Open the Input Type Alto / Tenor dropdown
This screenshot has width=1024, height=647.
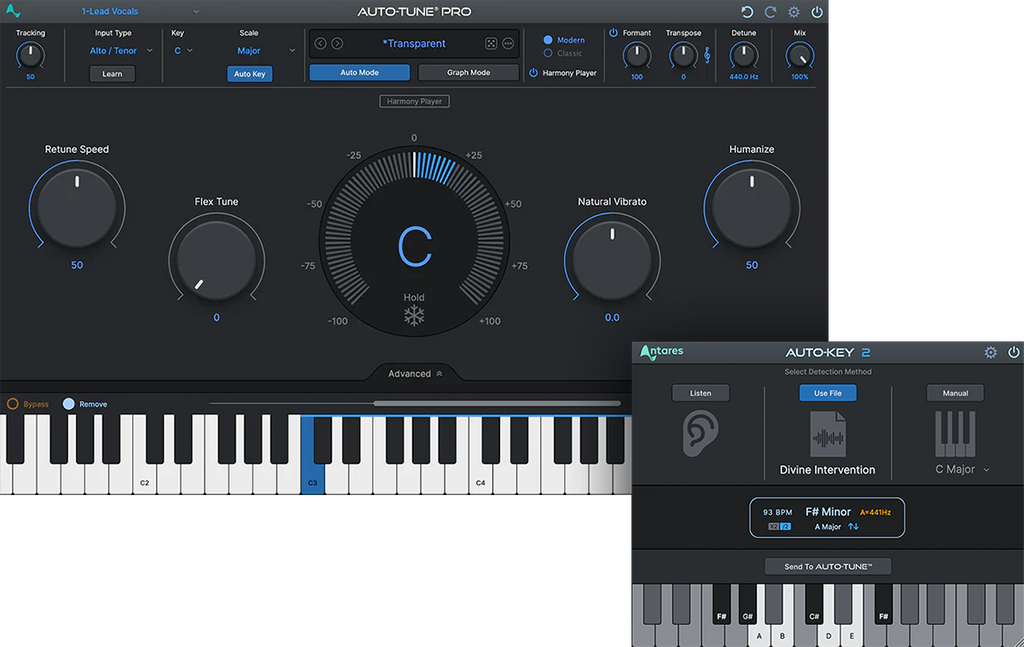coord(121,50)
